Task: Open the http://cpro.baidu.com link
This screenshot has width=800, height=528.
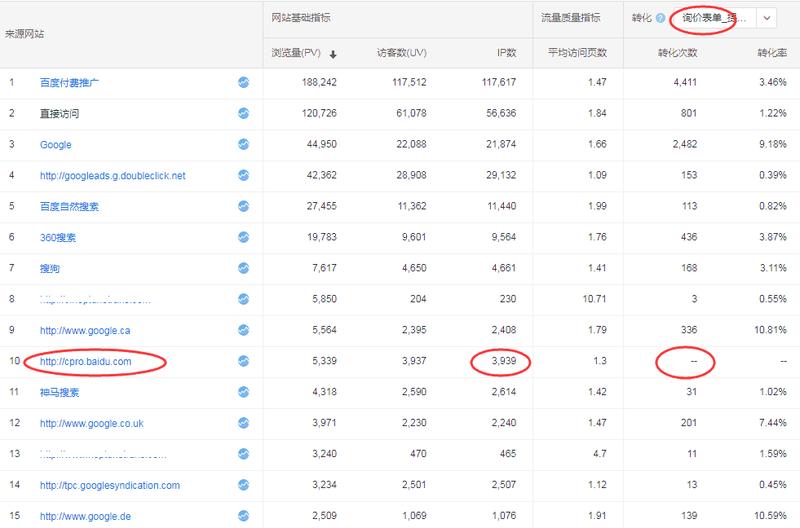Action: (85, 361)
